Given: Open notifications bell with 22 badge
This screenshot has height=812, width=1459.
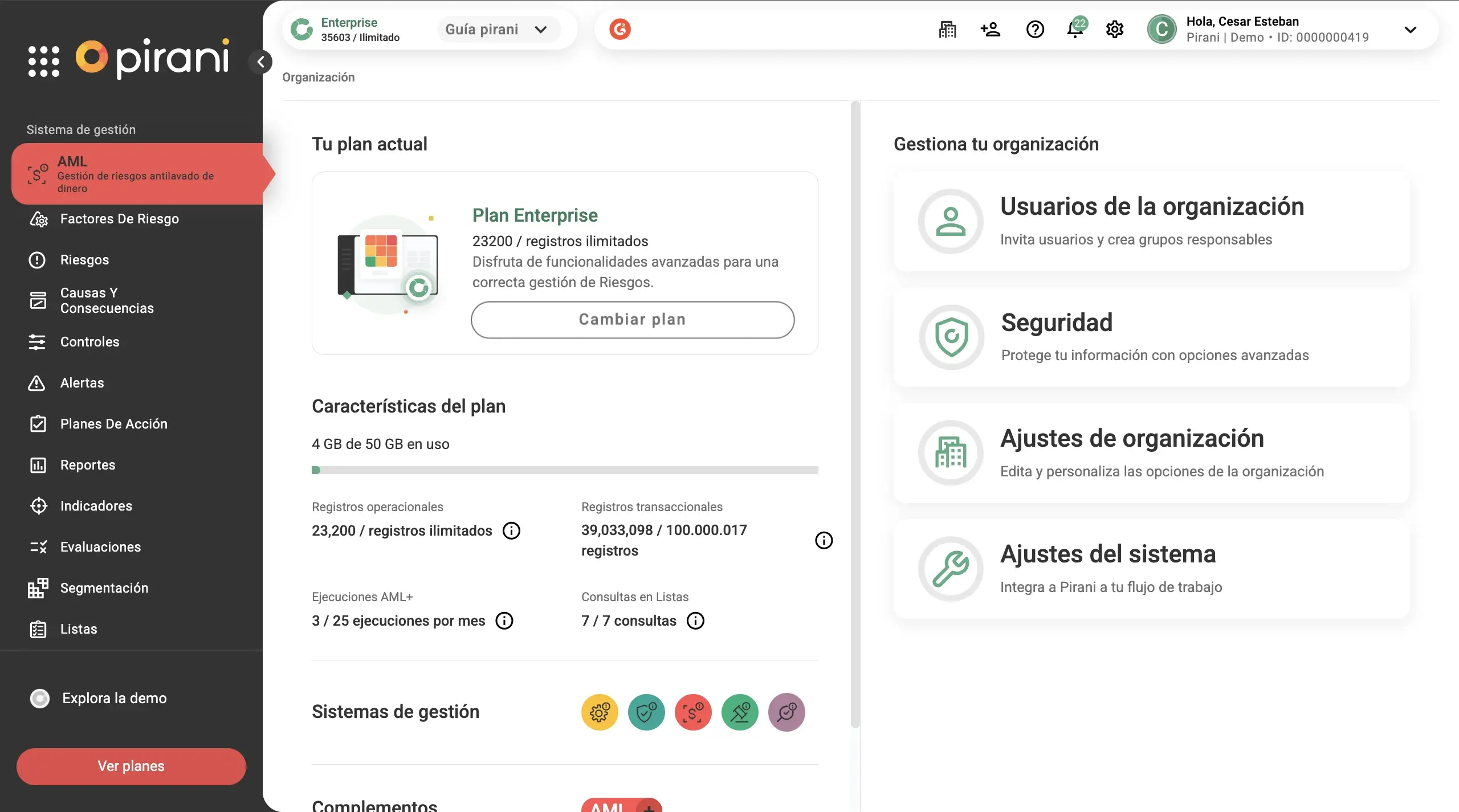Looking at the screenshot, I should [1075, 29].
